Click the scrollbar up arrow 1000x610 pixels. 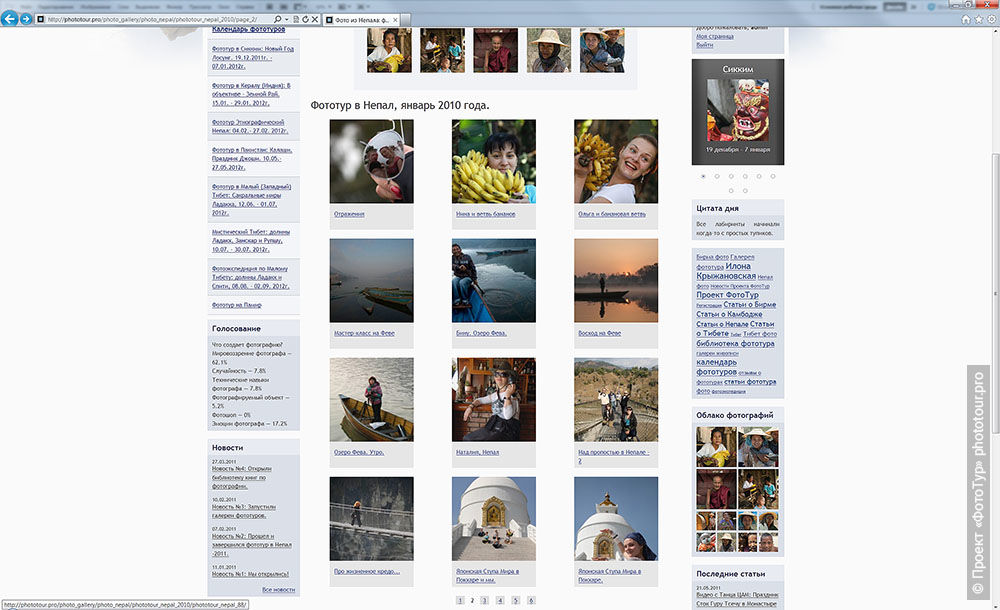point(995,31)
